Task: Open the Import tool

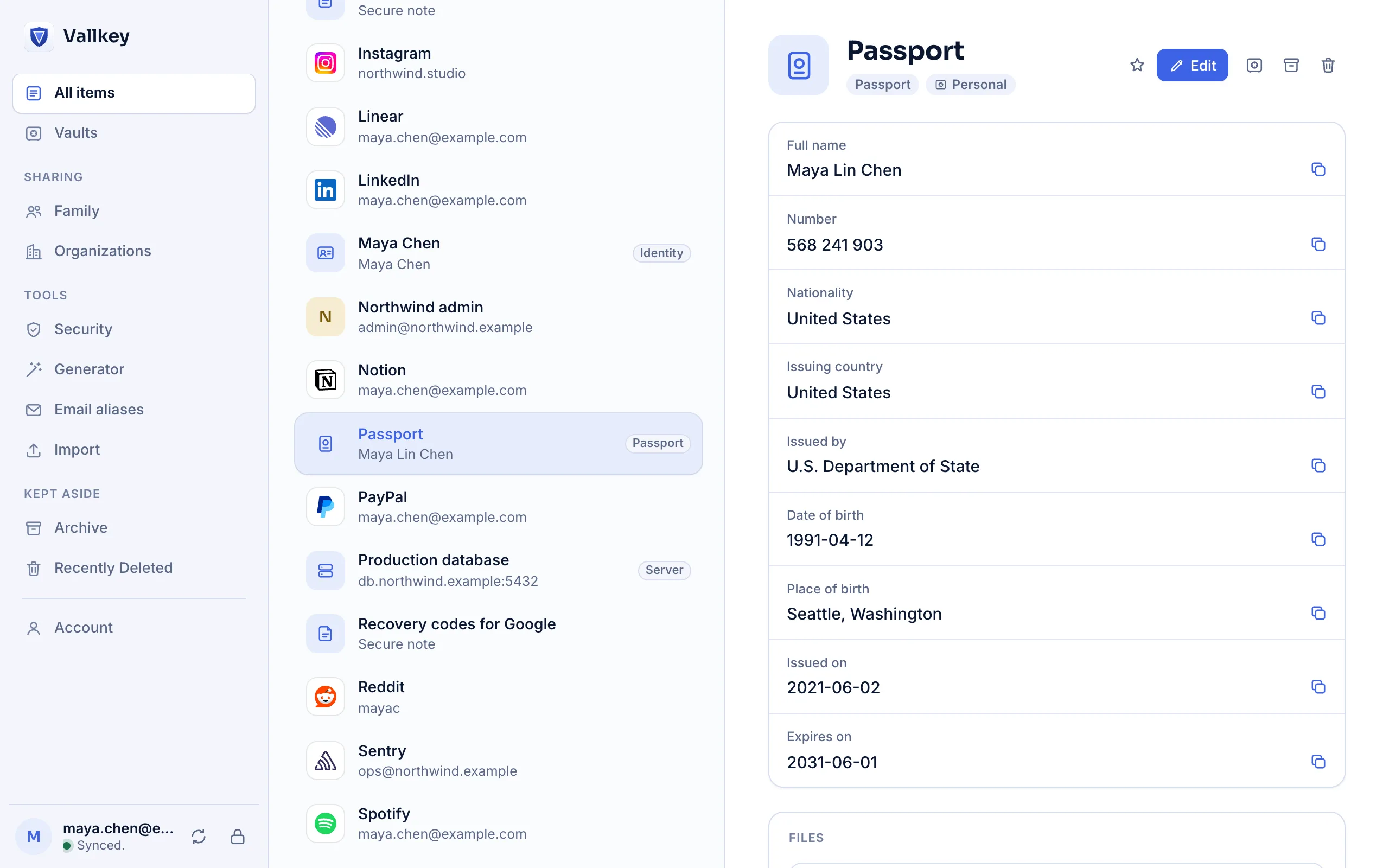Action: [x=133, y=450]
